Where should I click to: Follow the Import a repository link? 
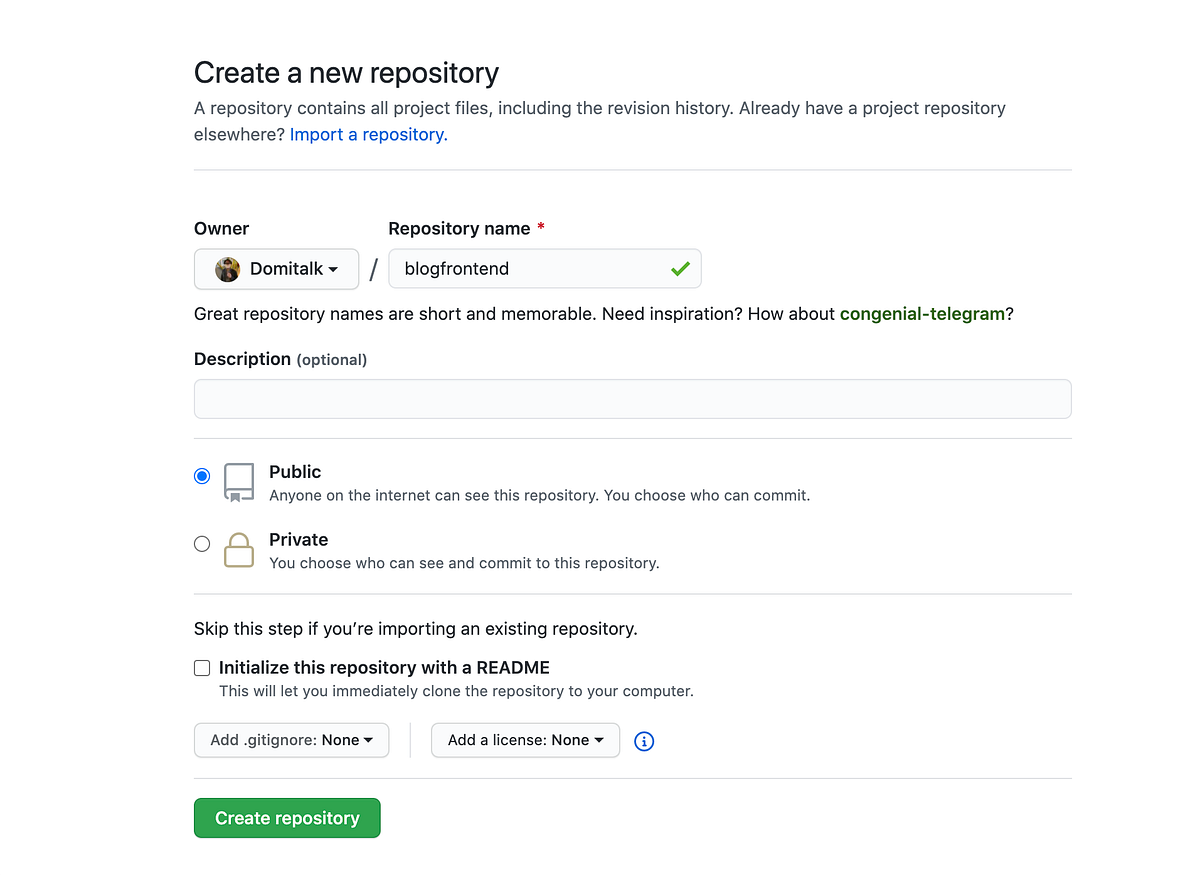366,134
